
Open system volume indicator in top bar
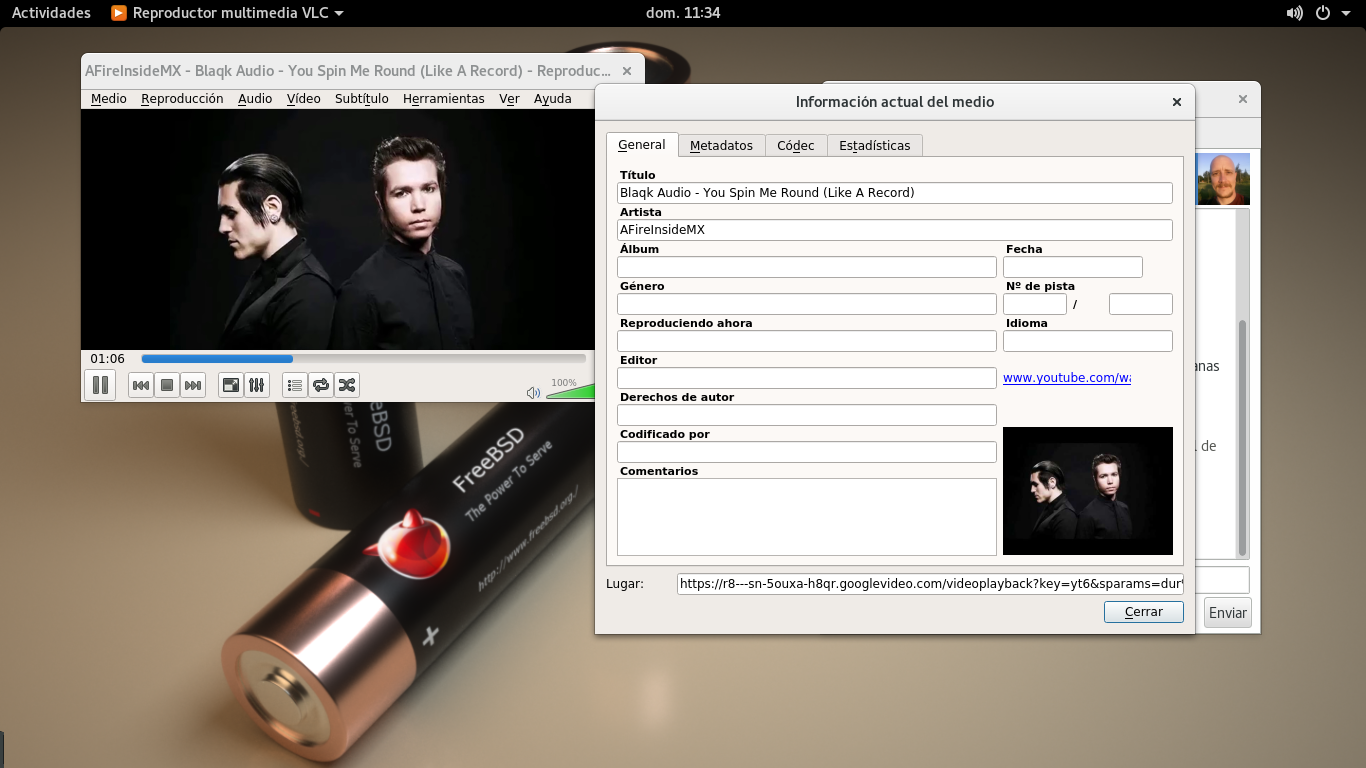pos(1295,13)
